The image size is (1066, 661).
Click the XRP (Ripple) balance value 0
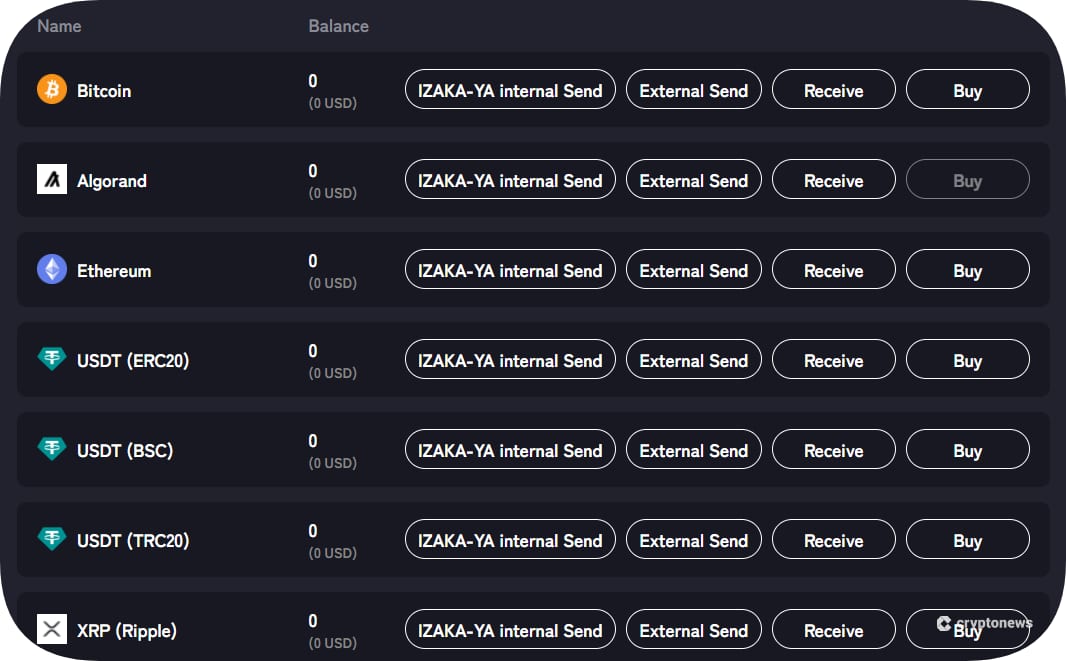tap(313, 621)
